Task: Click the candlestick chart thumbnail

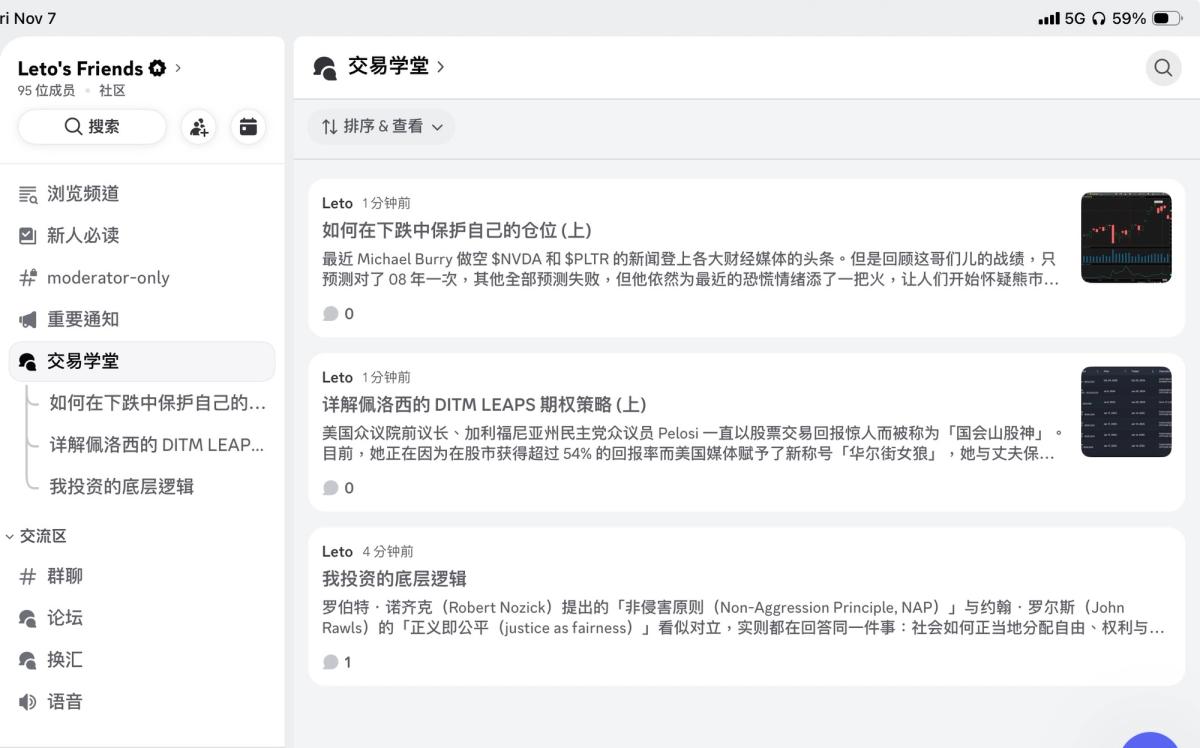Action: point(1126,238)
